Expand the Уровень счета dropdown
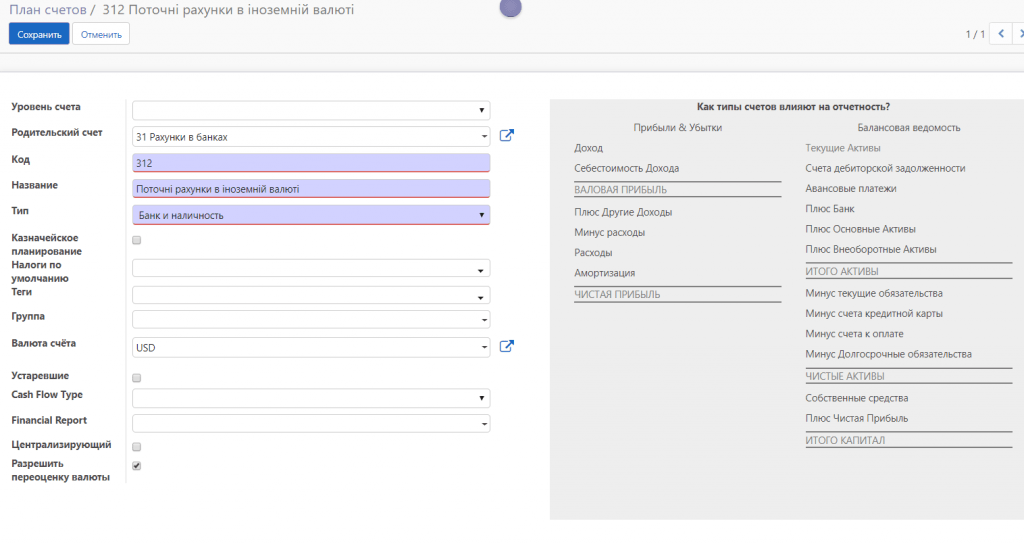This screenshot has height=544, width=1024. pos(311,110)
